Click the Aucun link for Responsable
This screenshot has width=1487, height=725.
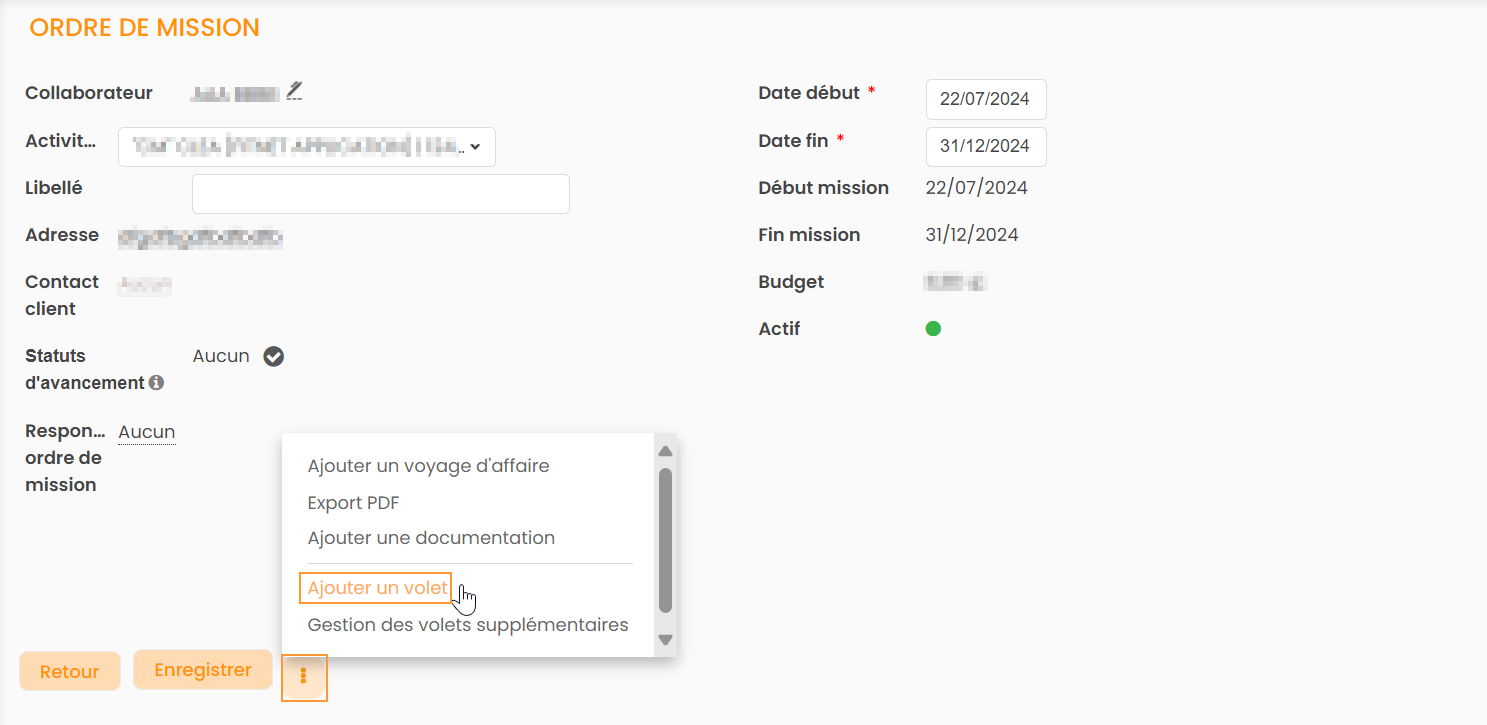click(147, 432)
